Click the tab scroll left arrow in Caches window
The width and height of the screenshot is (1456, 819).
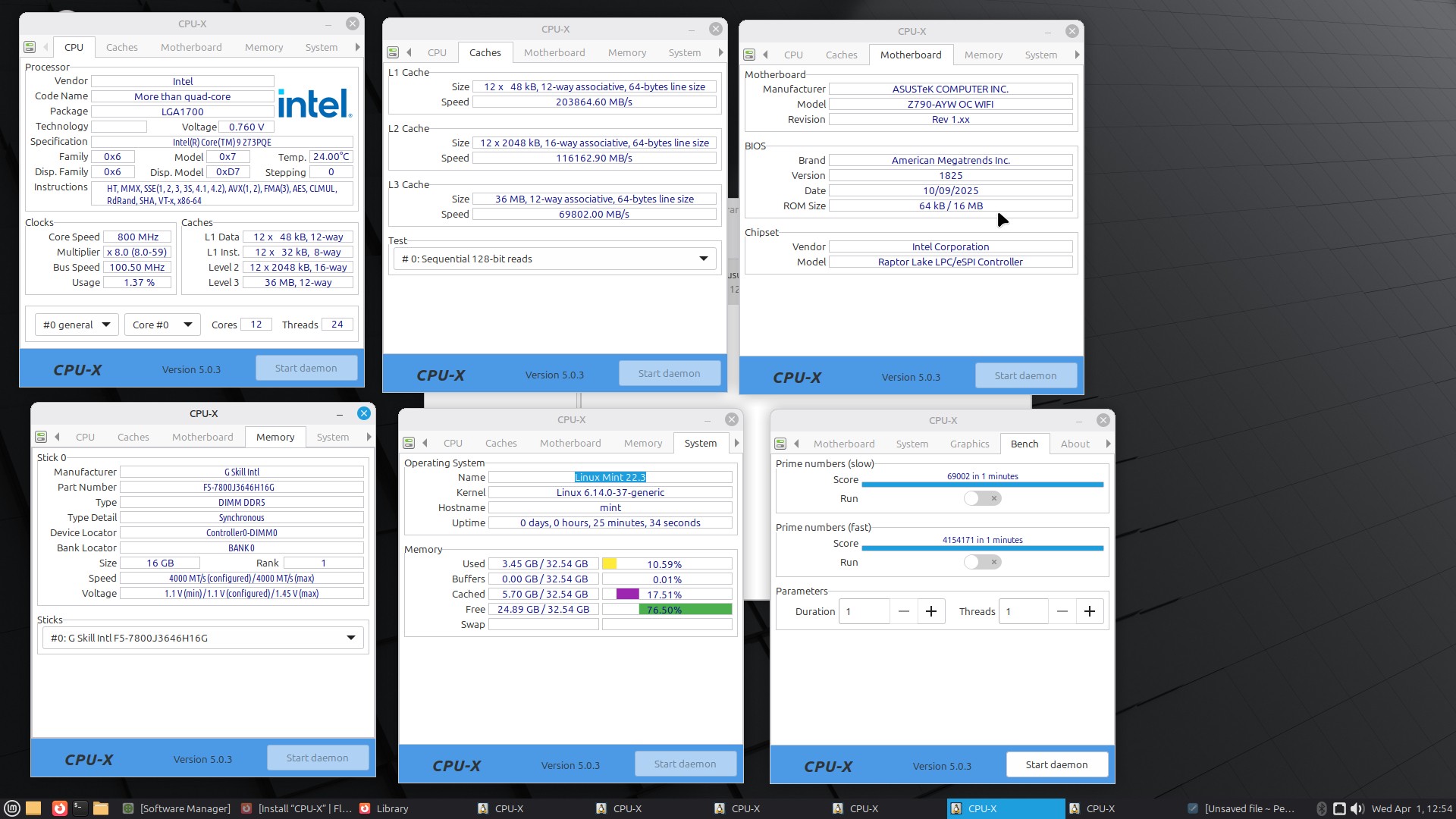click(409, 52)
